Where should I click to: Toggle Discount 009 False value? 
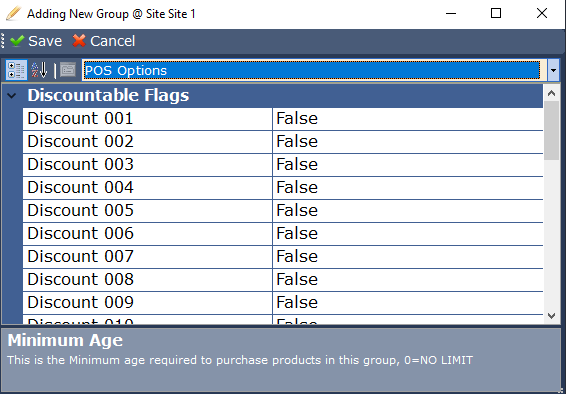click(408, 303)
